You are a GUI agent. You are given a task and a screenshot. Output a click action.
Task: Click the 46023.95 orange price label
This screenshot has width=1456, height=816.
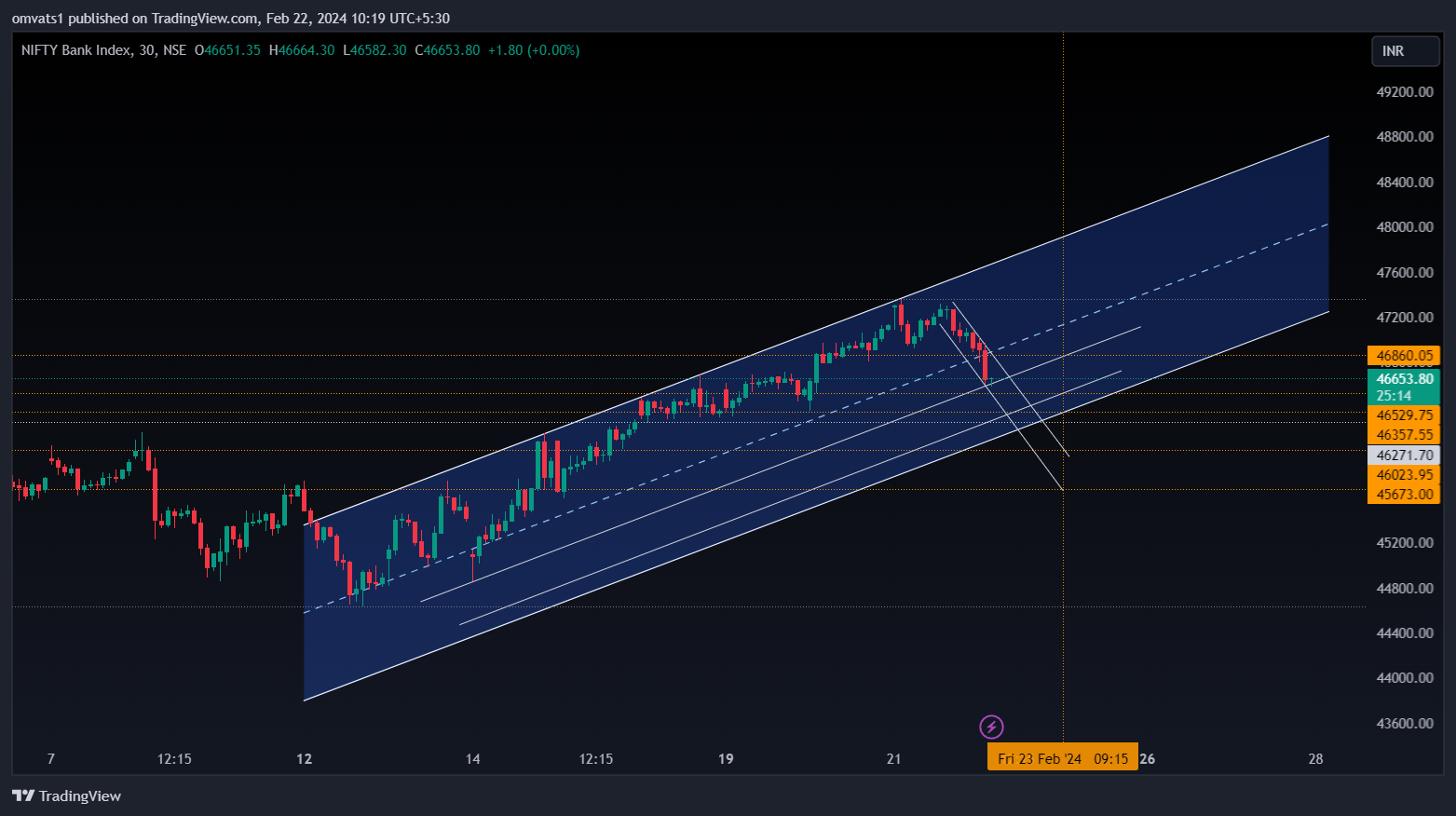[1404, 475]
